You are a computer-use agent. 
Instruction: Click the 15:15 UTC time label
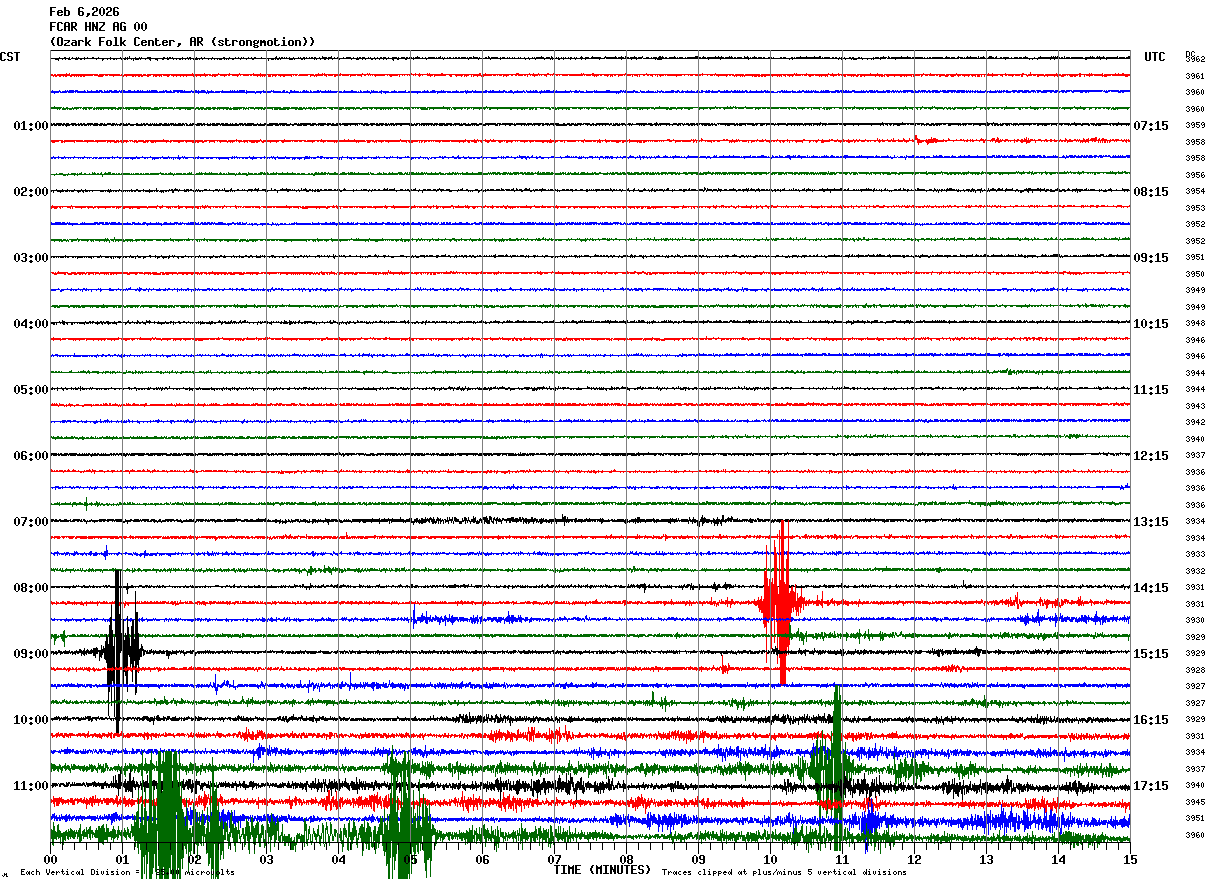pyautogui.click(x=1151, y=654)
